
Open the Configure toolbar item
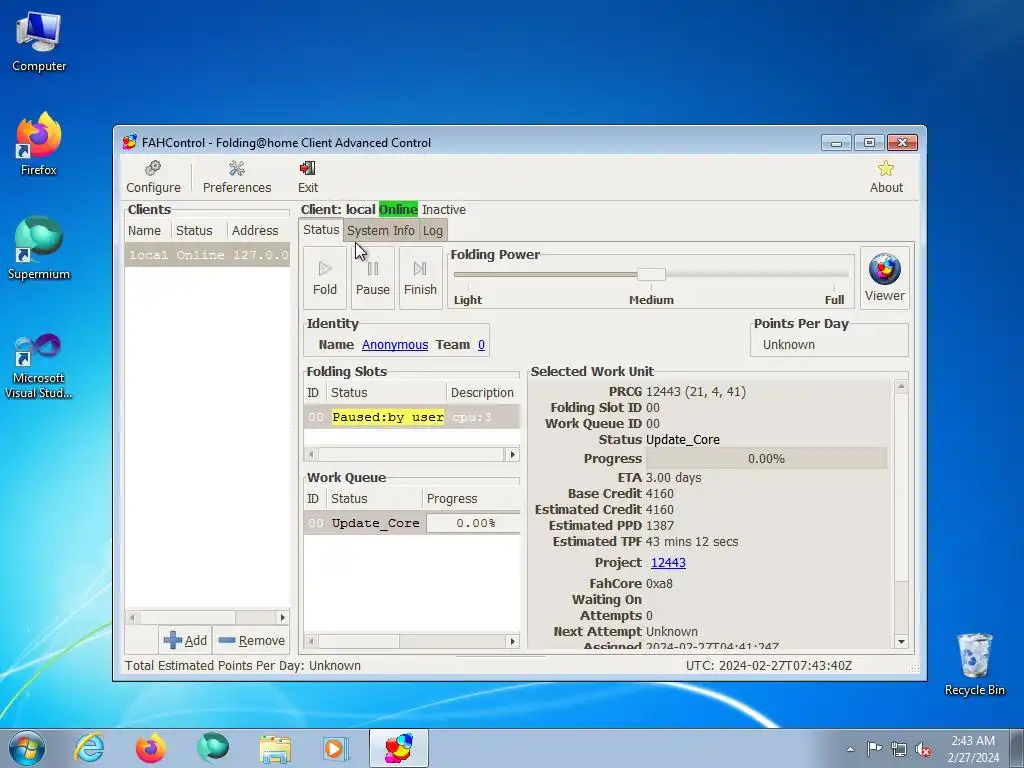(x=153, y=177)
